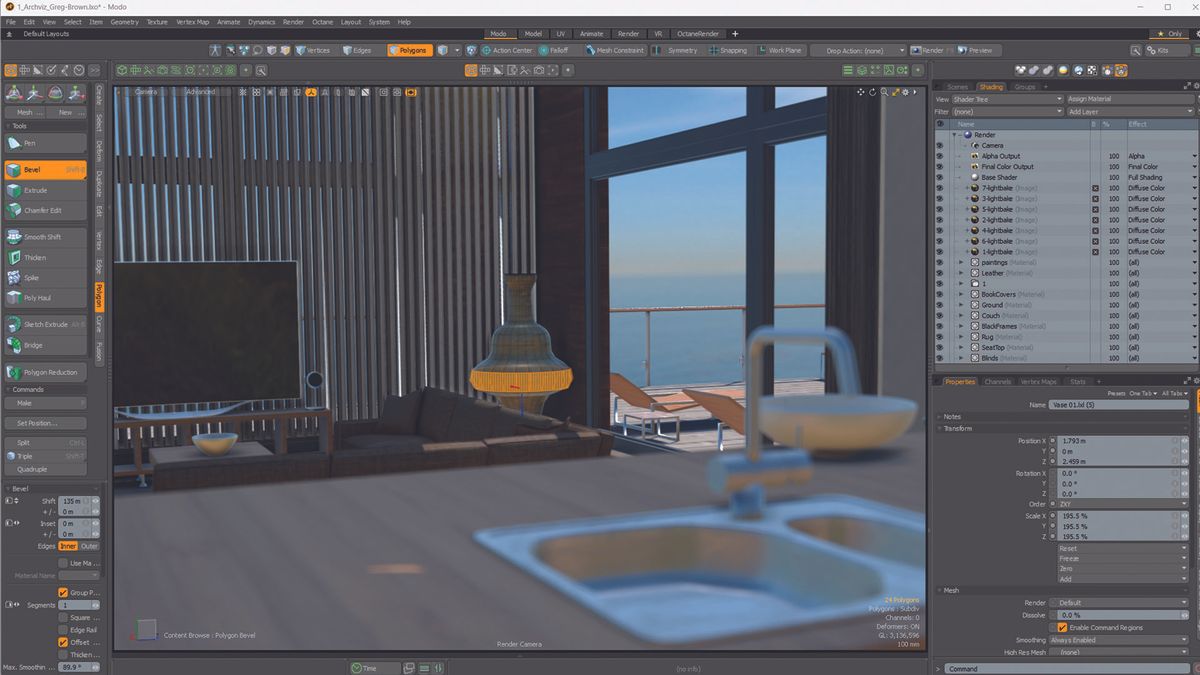Hide the Couch material in the Shader Tree
The height and width of the screenshot is (675, 1200).
(938, 315)
